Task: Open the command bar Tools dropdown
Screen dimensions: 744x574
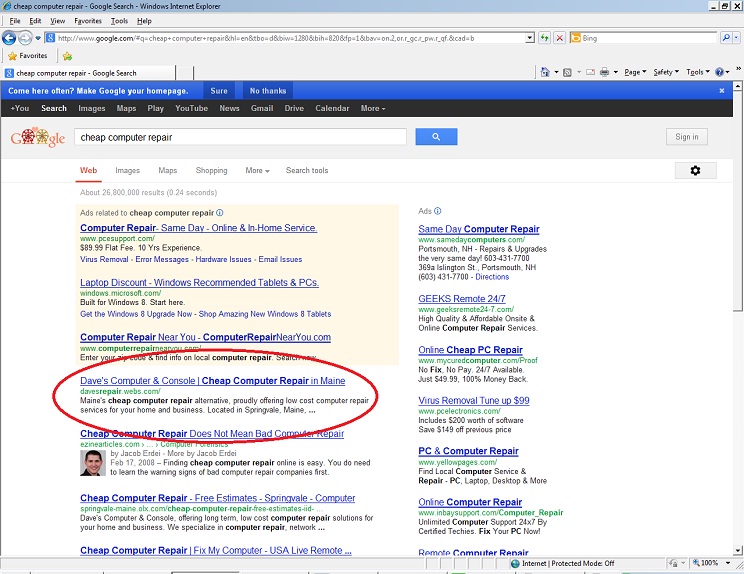Action: click(x=698, y=72)
